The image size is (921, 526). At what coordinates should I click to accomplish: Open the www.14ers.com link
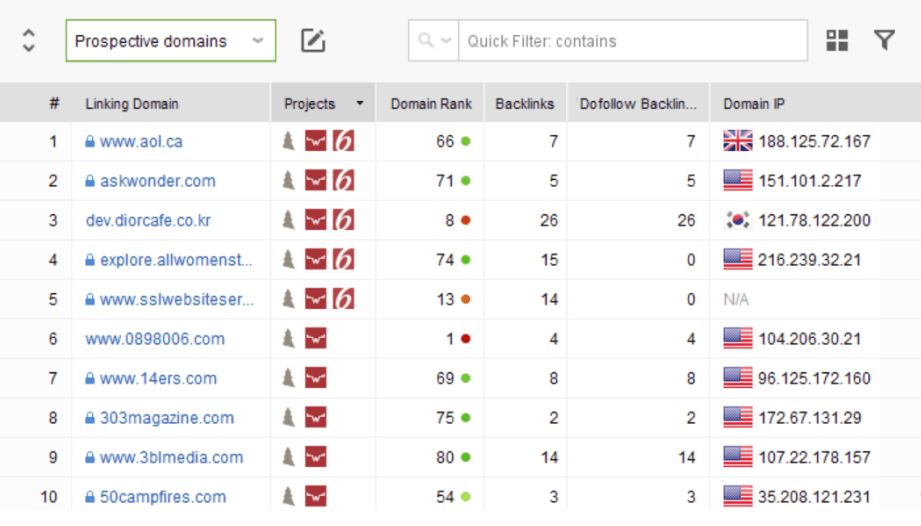[x=158, y=378]
